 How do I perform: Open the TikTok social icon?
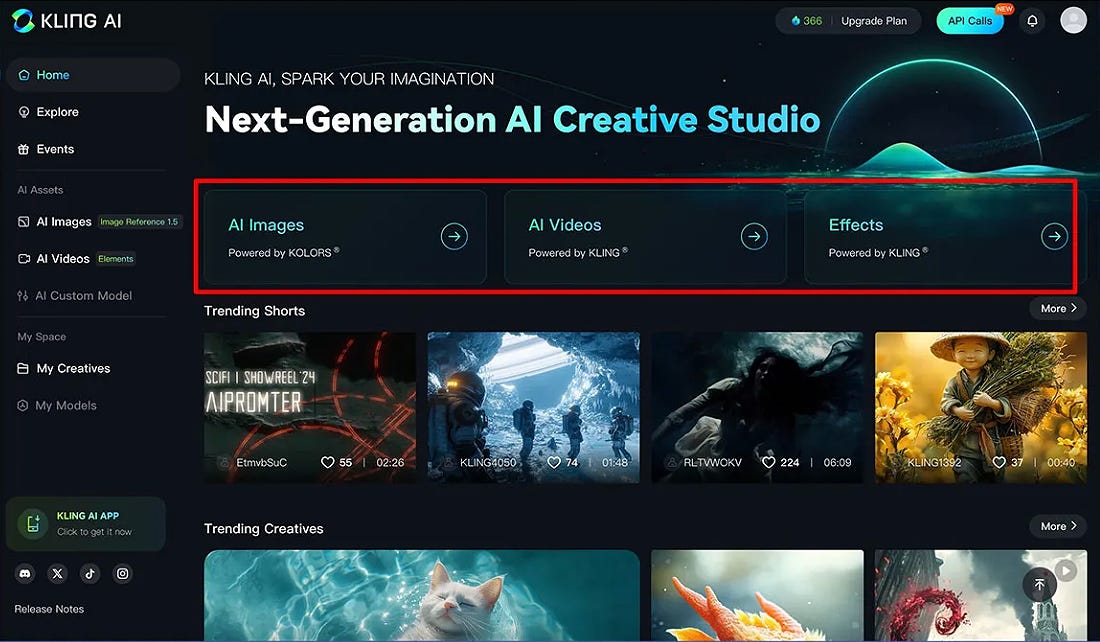pos(90,574)
